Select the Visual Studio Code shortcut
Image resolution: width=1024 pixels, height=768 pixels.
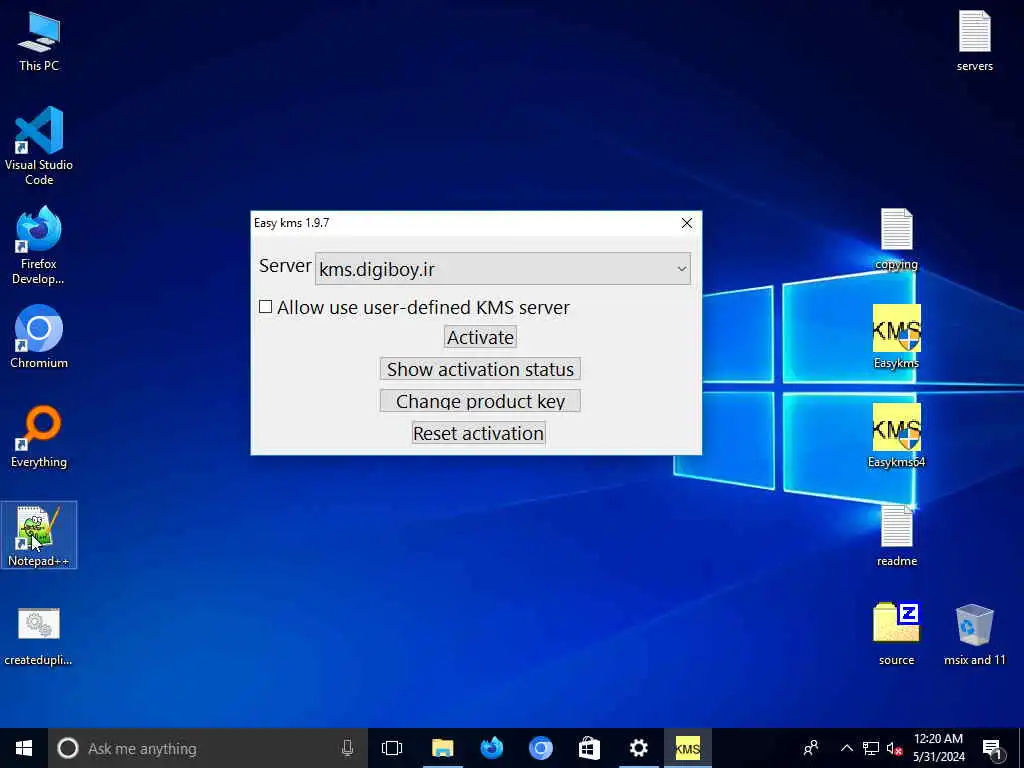click(x=39, y=145)
